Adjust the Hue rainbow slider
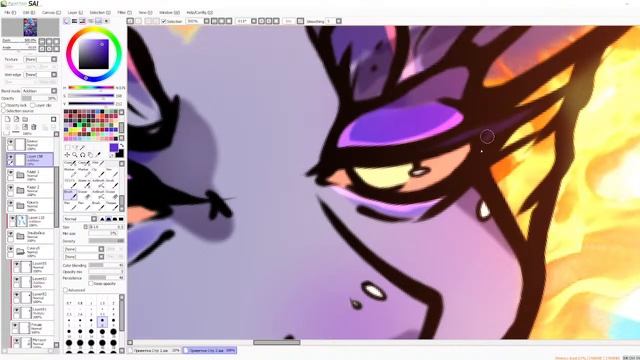The width and height of the screenshot is (640, 360). pyautogui.click(x=91, y=87)
